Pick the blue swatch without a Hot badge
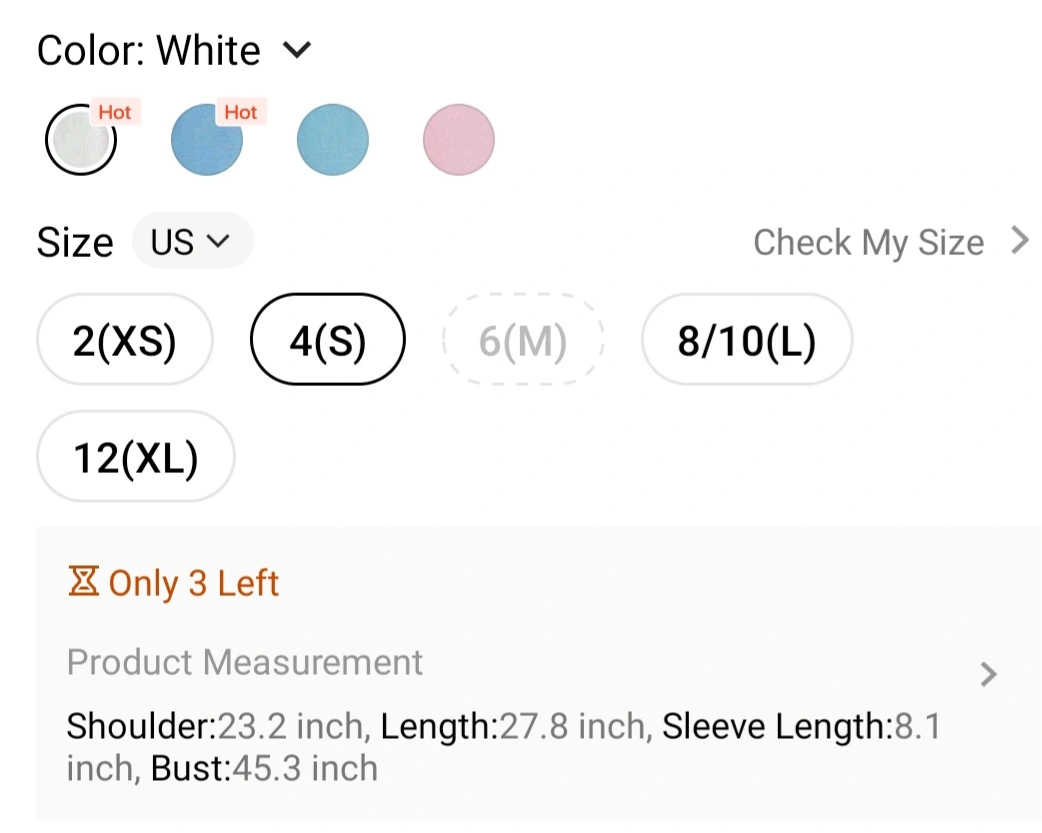1042x833 pixels. point(333,140)
